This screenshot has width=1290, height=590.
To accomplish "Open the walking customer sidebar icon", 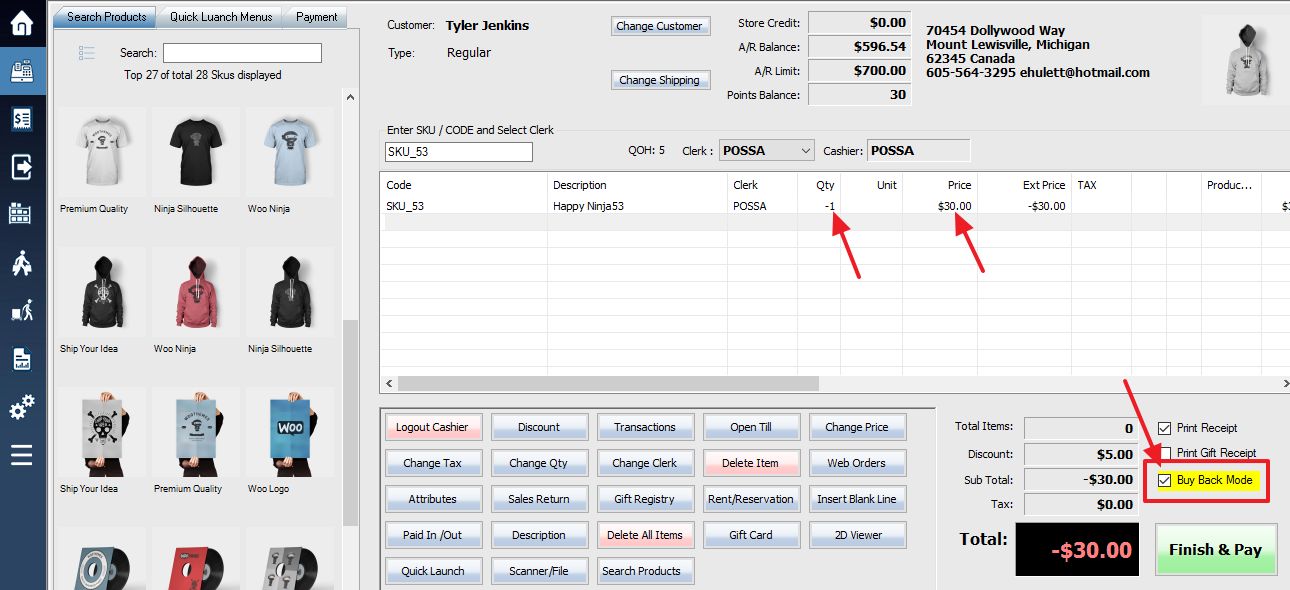I will (22, 263).
